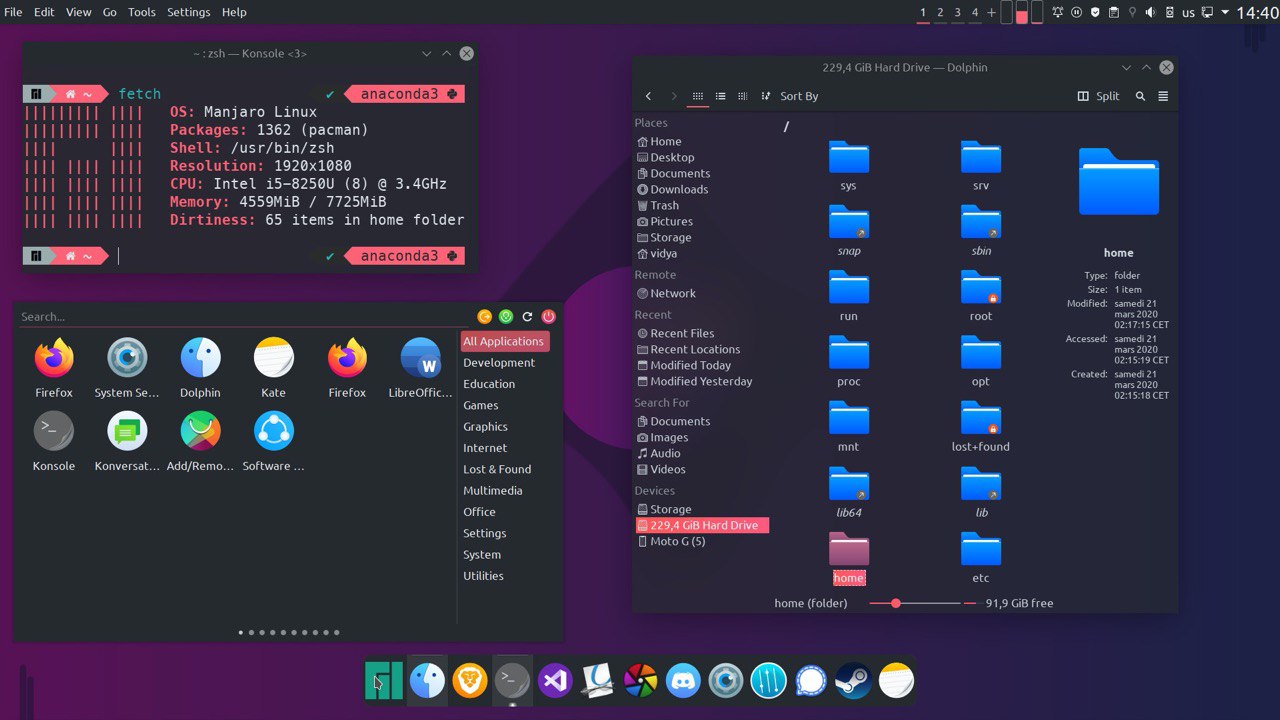This screenshot has width=1280, height=720.
Task: Open the Sort By dropdown in Dolphin
Action: coord(790,96)
